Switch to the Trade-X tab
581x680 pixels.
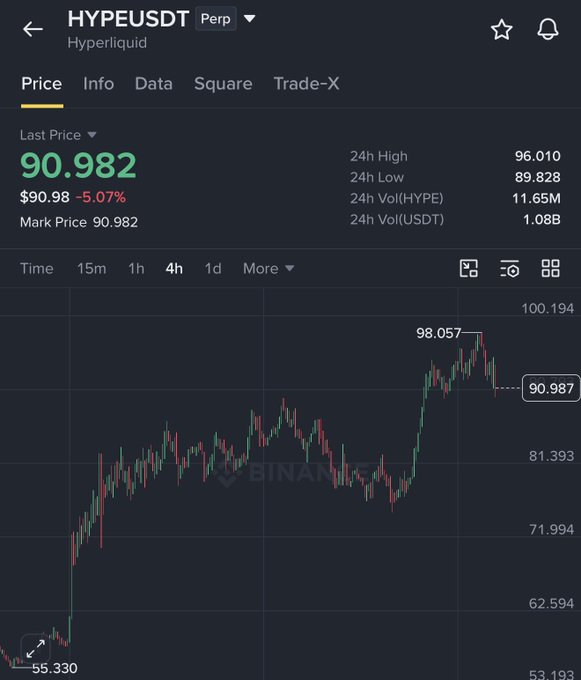307,84
